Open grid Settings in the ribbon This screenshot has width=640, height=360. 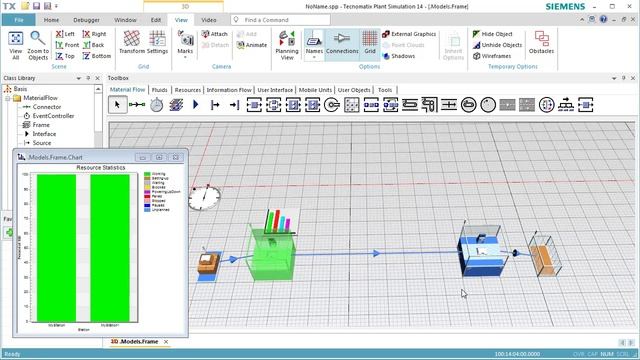[157, 42]
